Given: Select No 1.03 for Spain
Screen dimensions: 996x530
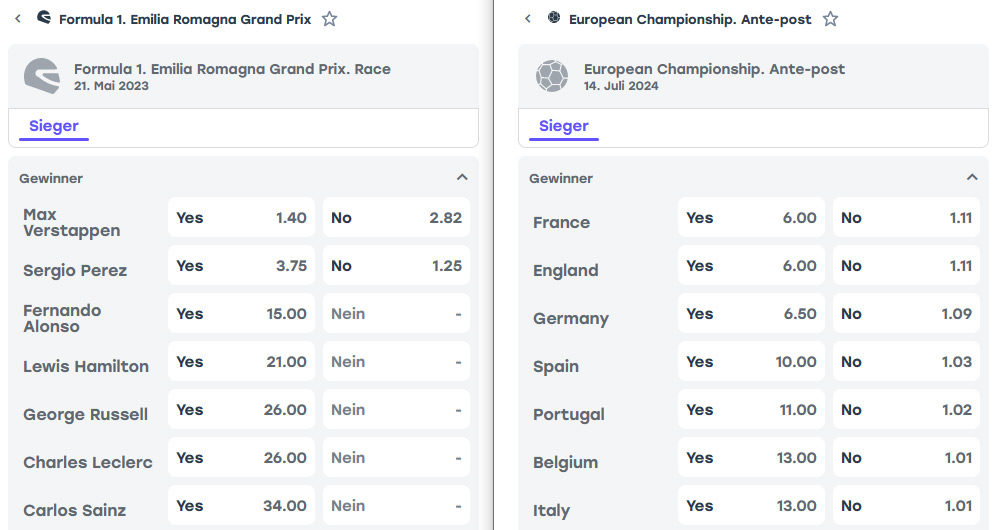Looking at the screenshot, I should tap(906, 362).
